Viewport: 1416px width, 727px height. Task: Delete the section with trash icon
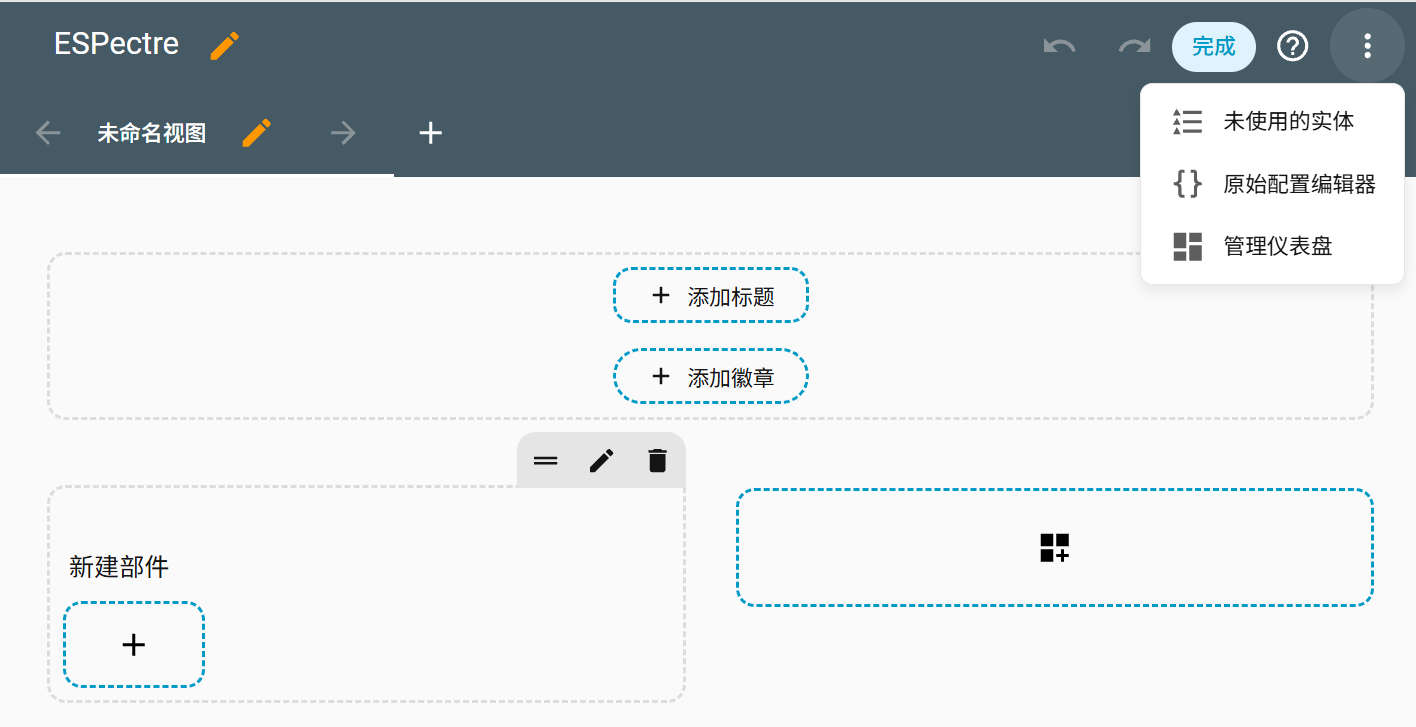tap(657, 461)
